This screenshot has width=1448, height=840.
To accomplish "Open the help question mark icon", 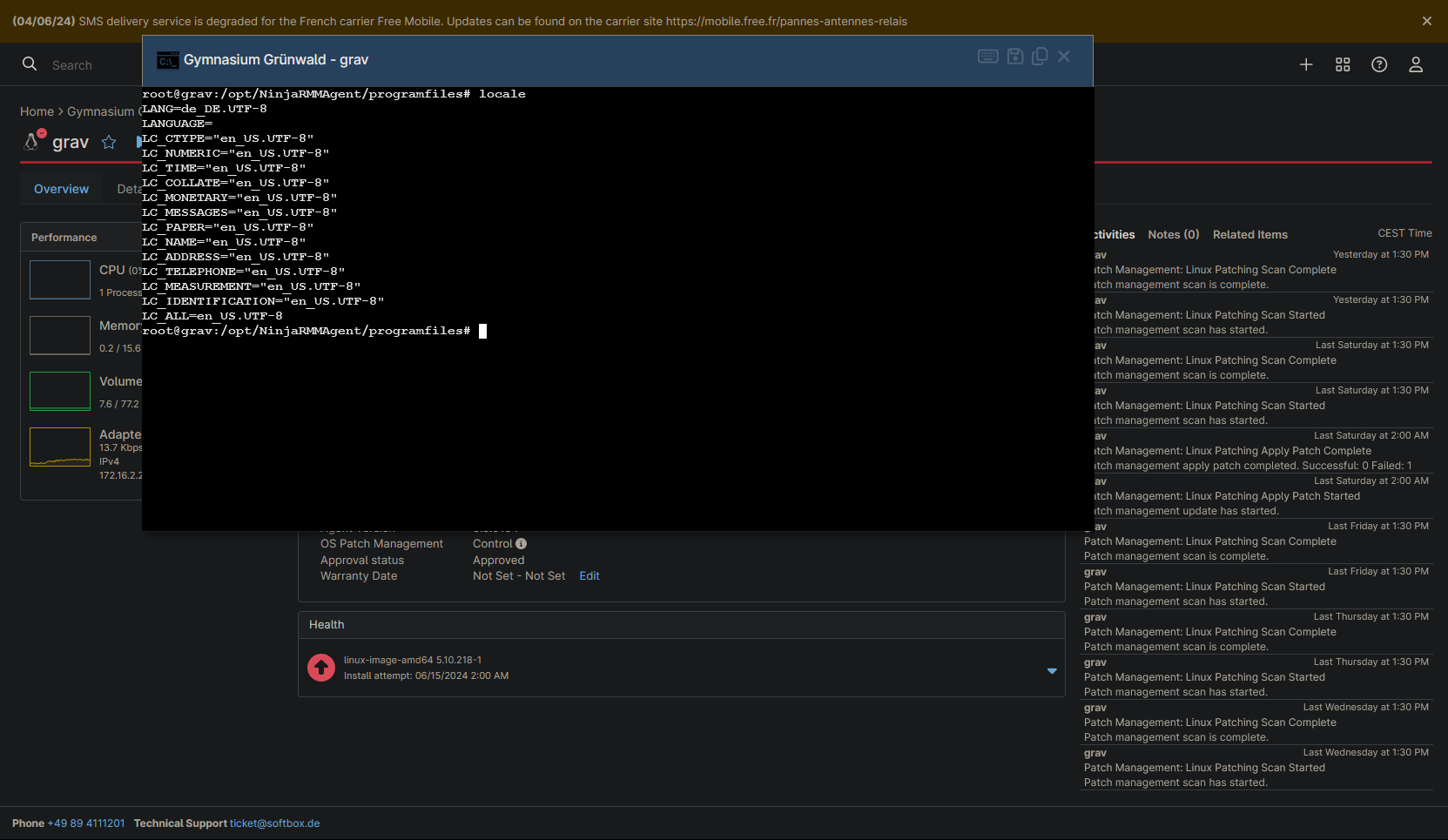I will 1379,64.
